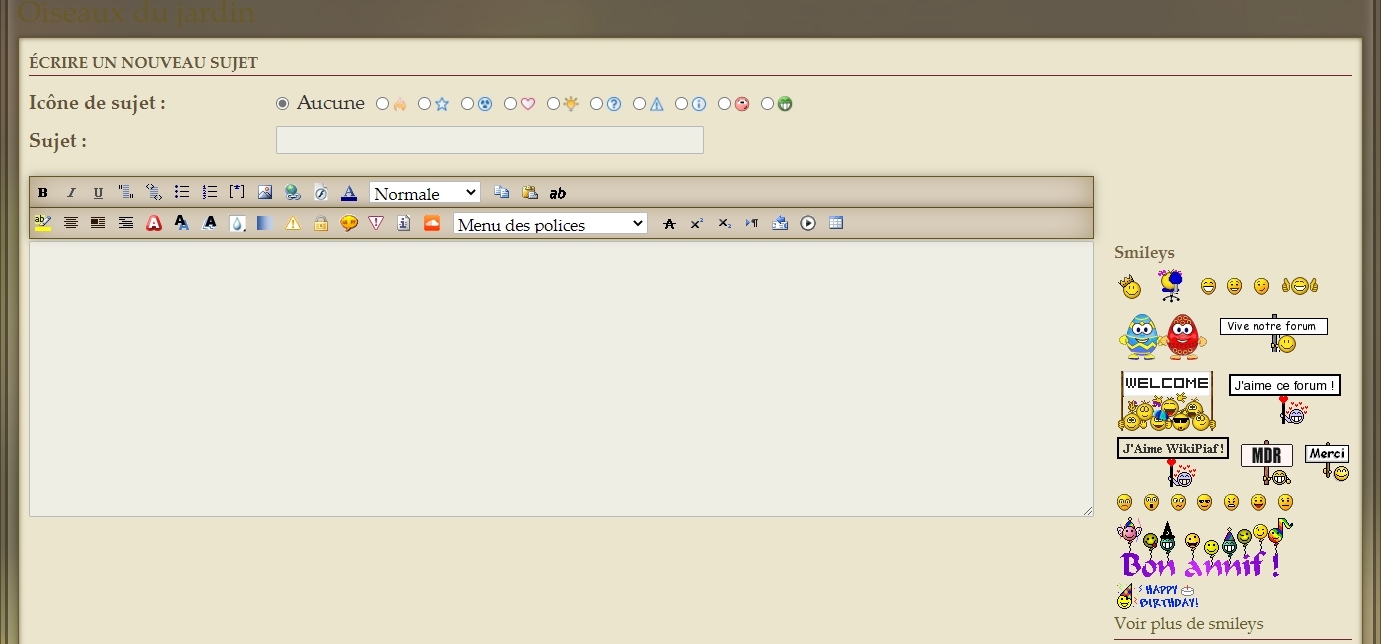
Task: Select the light bulb topic icon radio
Action: (x=554, y=103)
